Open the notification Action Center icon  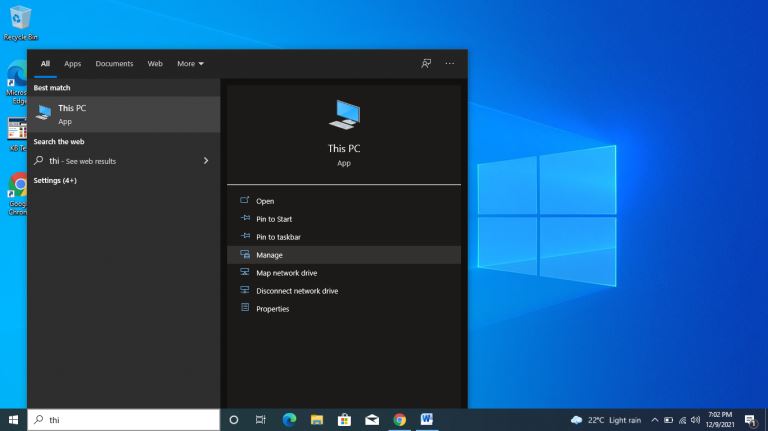[750, 420]
